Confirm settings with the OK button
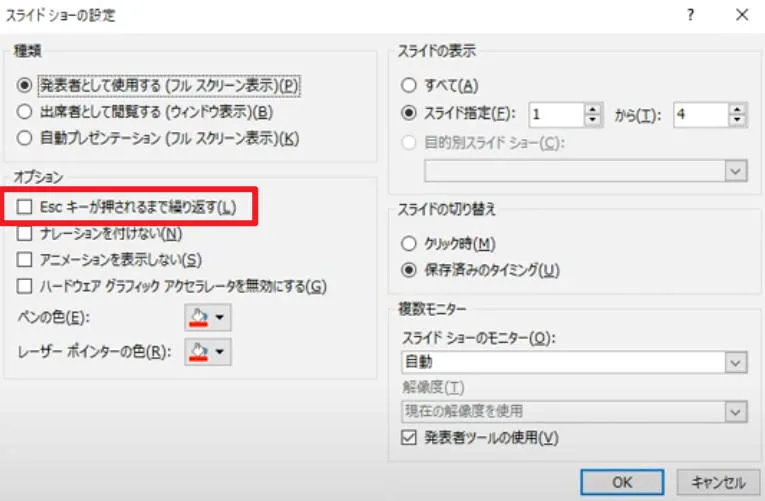 [622, 482]
